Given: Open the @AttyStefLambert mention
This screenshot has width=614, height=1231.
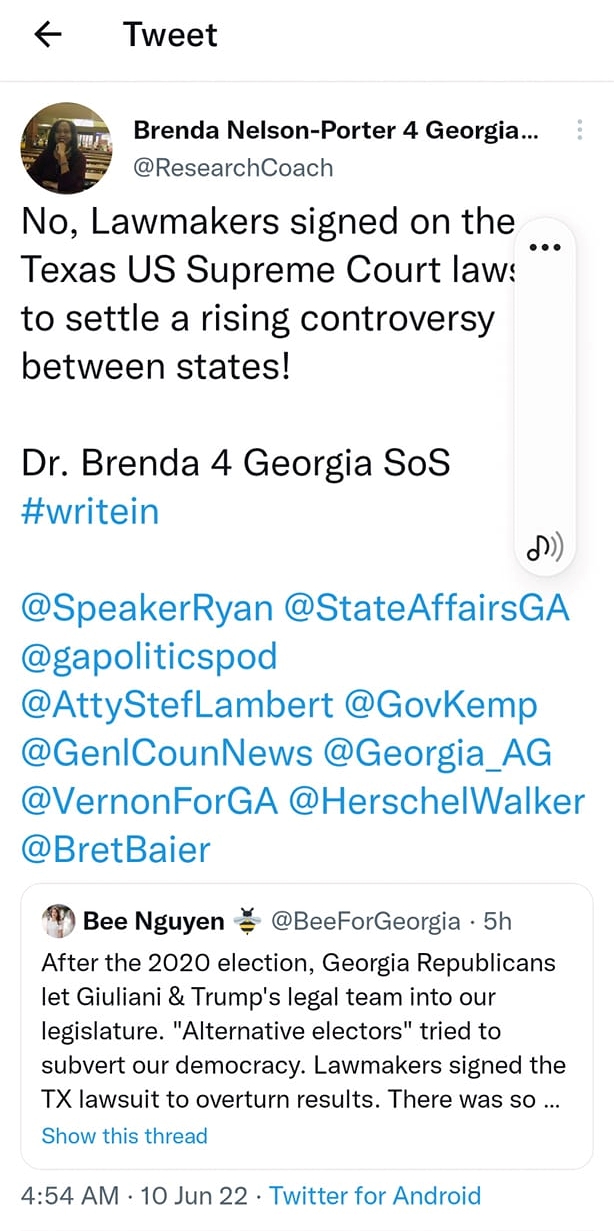Looking at the screenshot, I should pyautogui.click(x=177, y=704).
